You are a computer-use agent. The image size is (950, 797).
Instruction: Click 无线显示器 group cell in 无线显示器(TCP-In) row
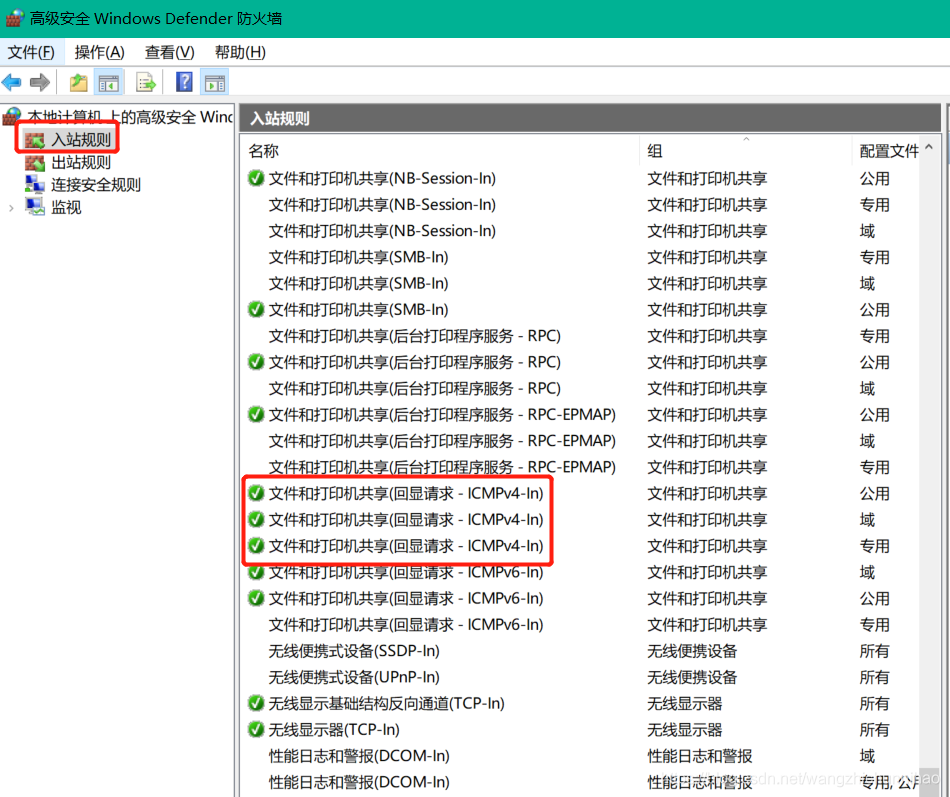click(x=685, y=730)
